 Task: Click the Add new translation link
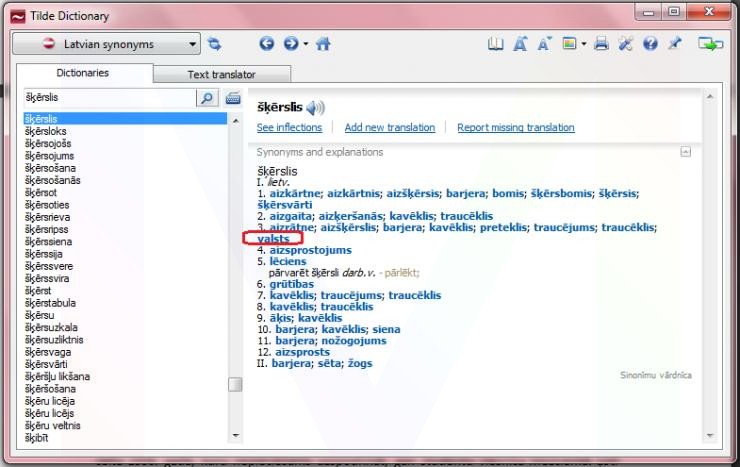point(389,128)
